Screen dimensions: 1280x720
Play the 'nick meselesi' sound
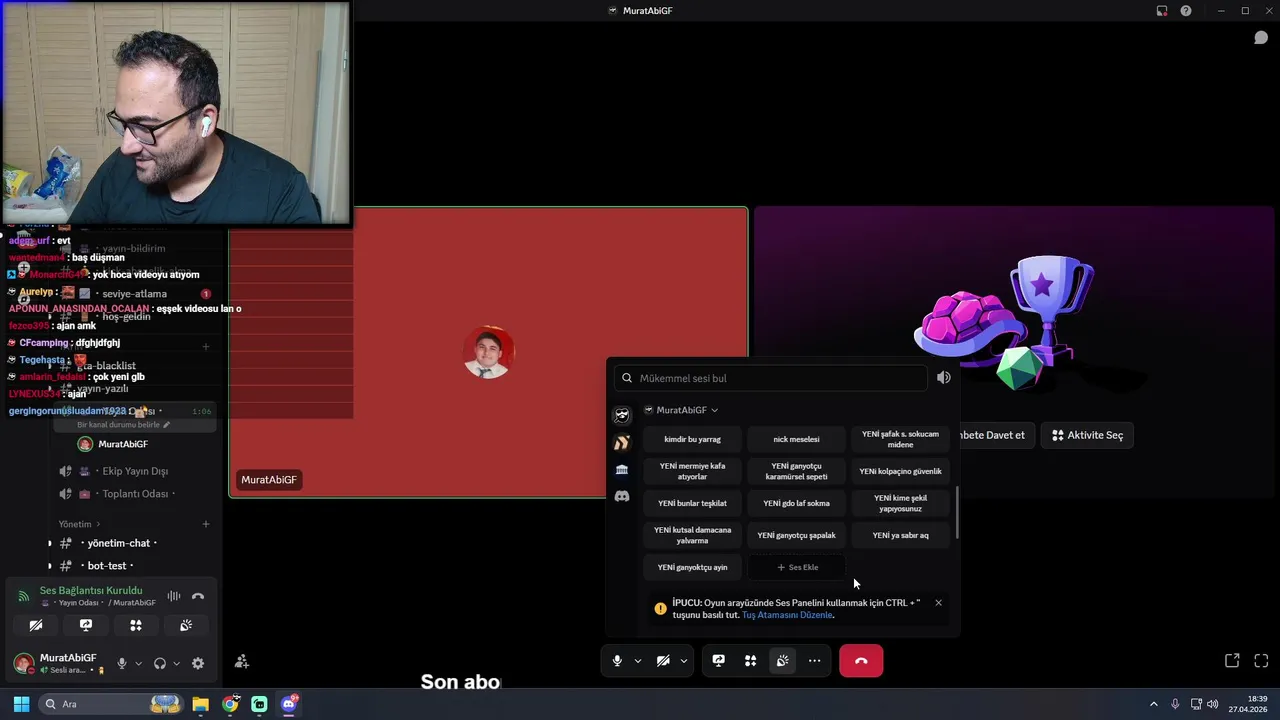click(796, 439)
